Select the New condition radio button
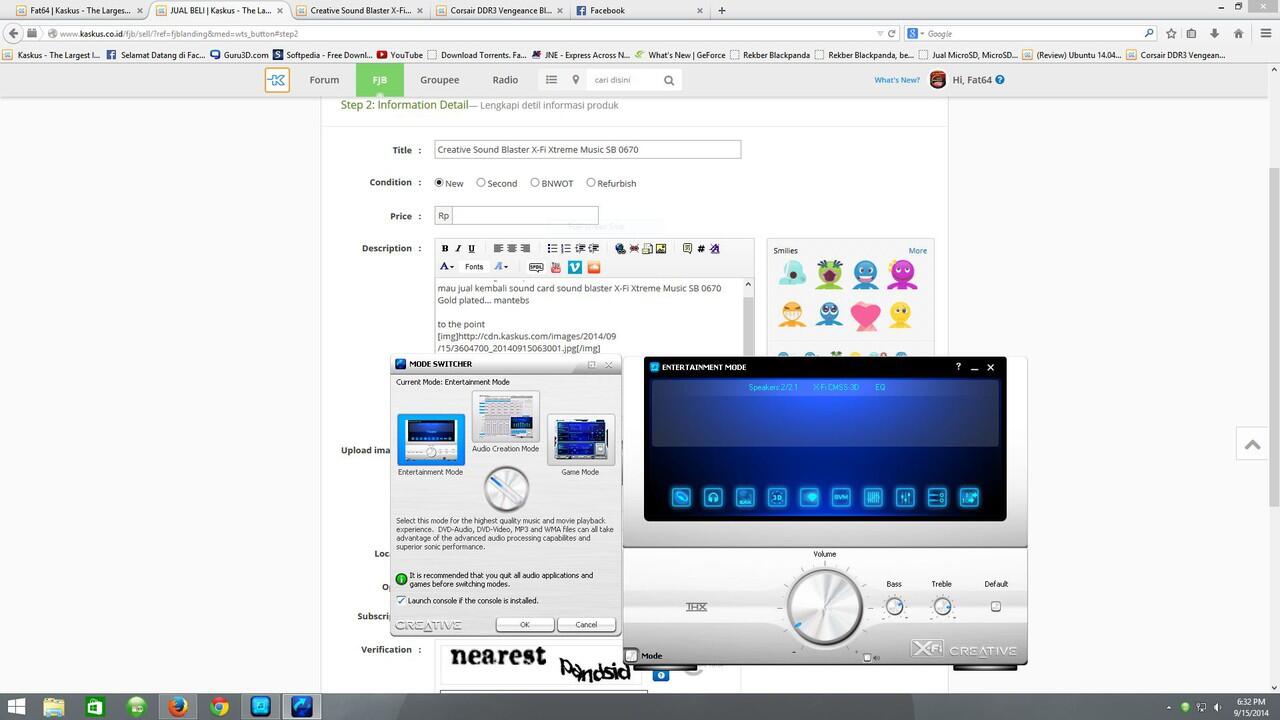 439,183
